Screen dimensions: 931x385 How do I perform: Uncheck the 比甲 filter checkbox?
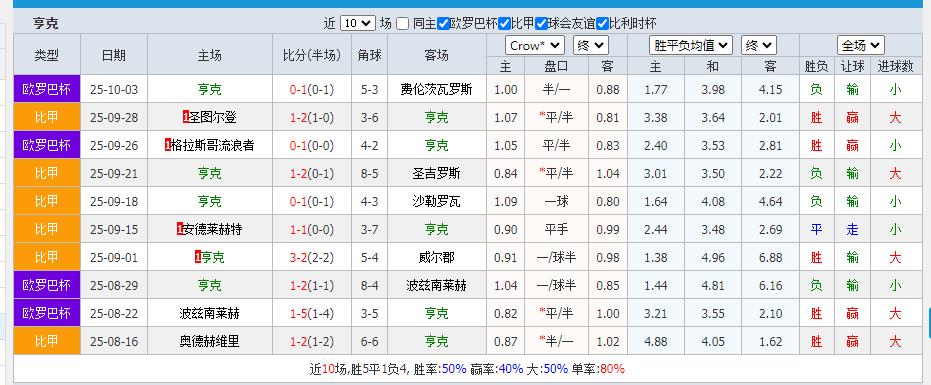(504, 24)
